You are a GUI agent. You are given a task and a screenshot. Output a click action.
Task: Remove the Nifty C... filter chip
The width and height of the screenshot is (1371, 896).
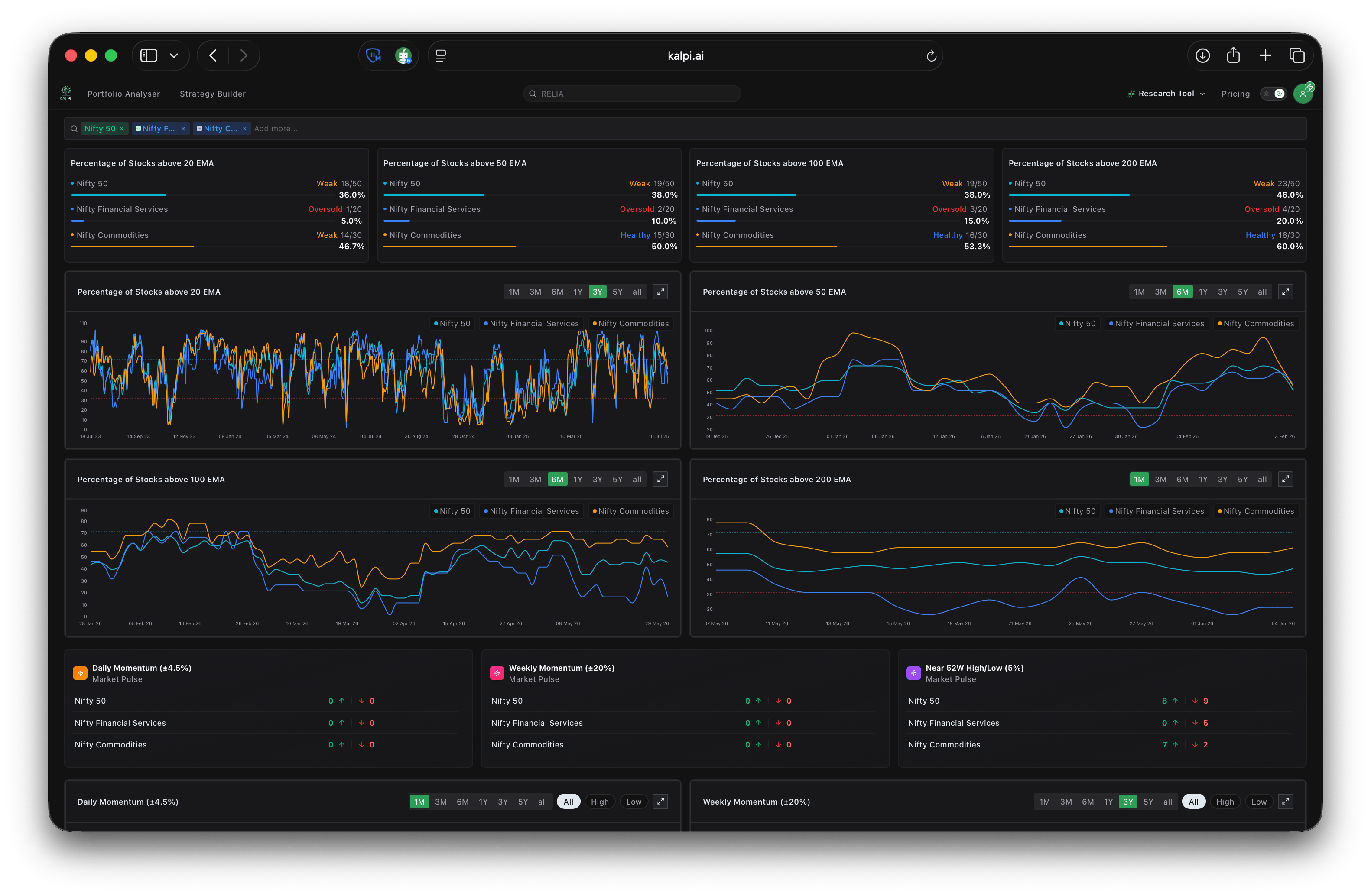coord(245,128)
